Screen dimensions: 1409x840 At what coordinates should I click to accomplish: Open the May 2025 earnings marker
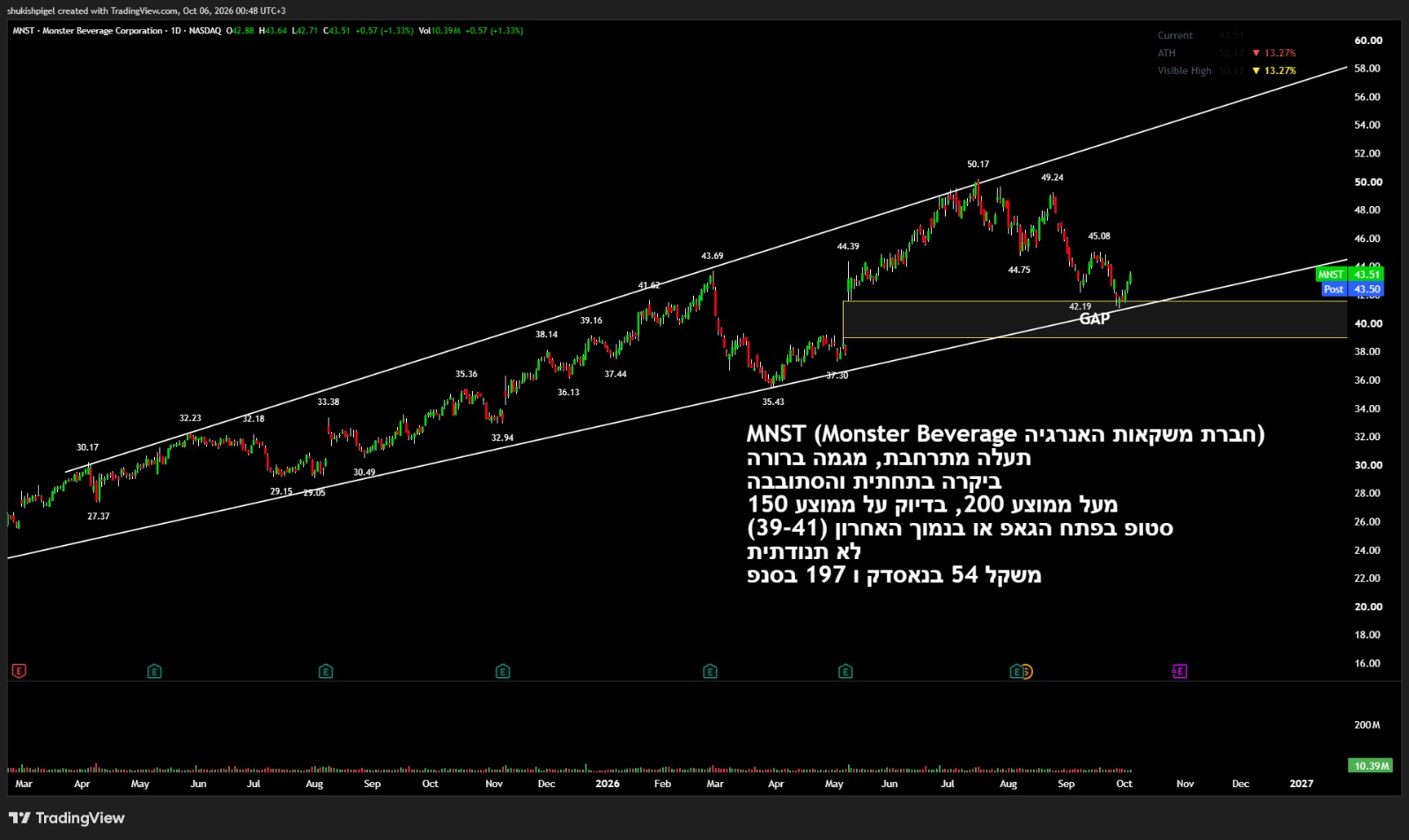pos(154,671)
